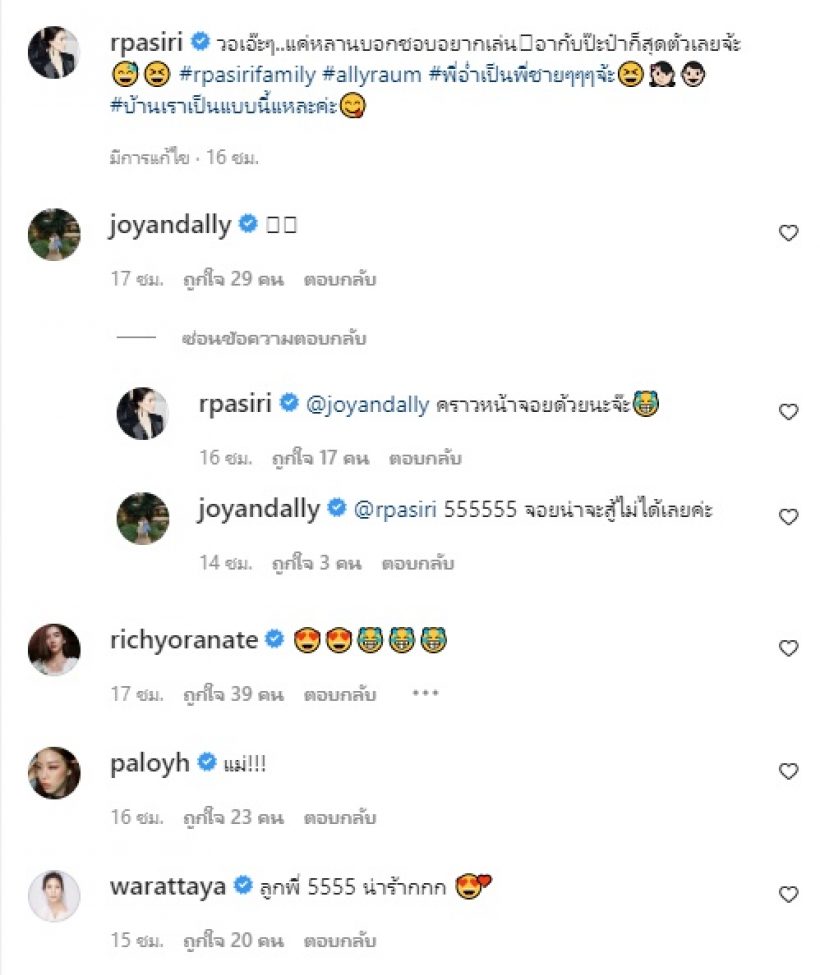Collapse the replies under joyandally's comment
This screenshot has height=975, width=820.
tap(274, 339)
